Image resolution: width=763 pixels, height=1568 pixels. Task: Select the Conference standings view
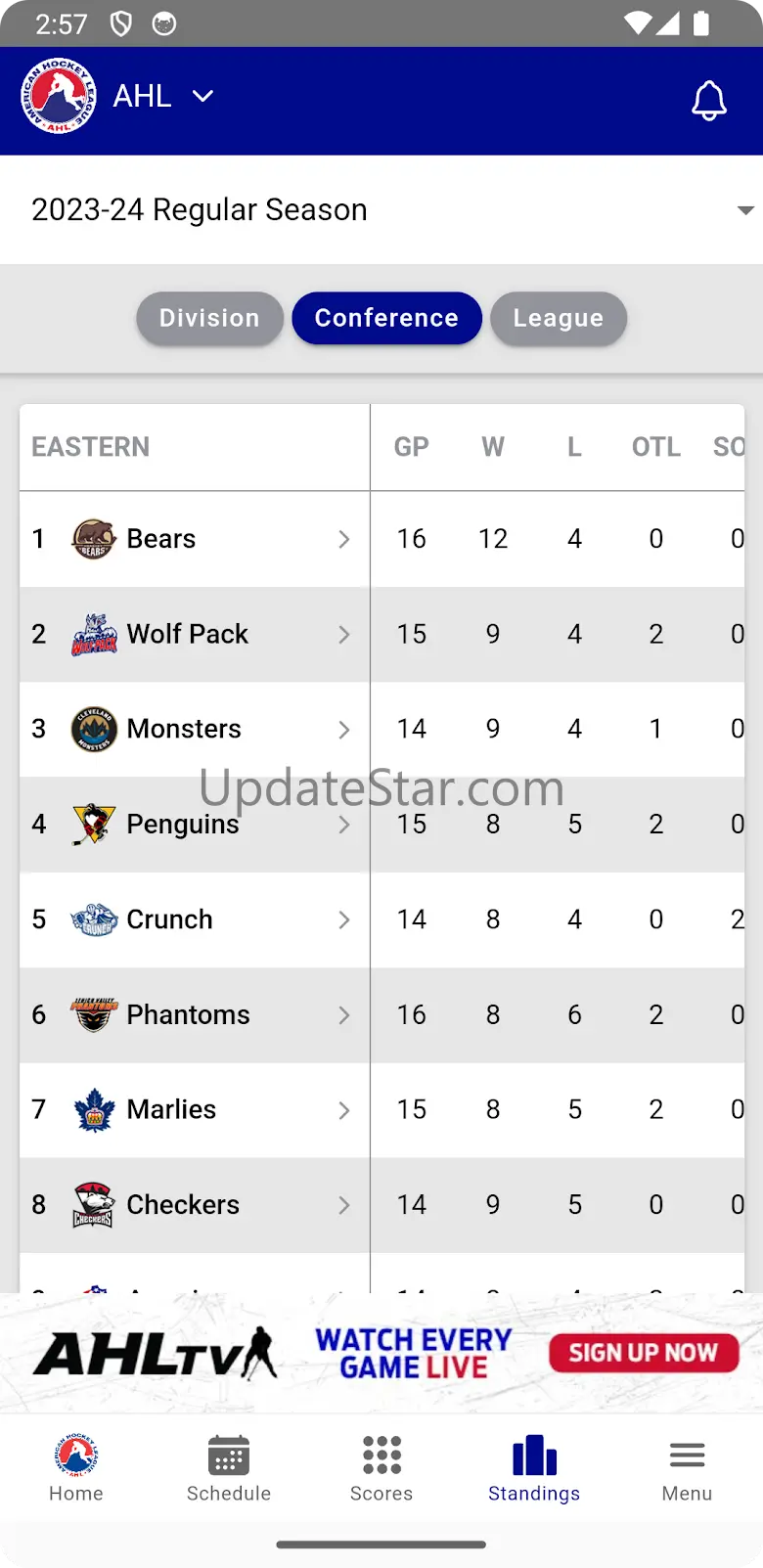pos(386,318)
